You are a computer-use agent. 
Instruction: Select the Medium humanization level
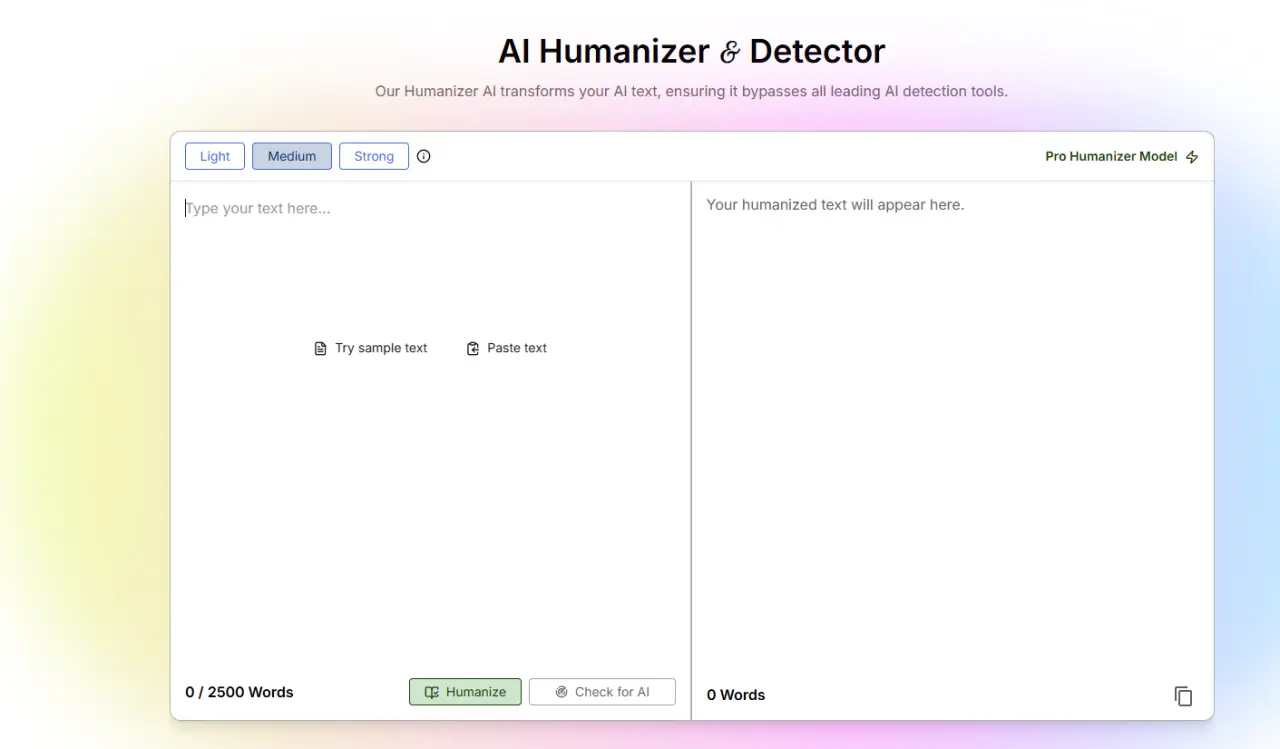tap(292, 156)
